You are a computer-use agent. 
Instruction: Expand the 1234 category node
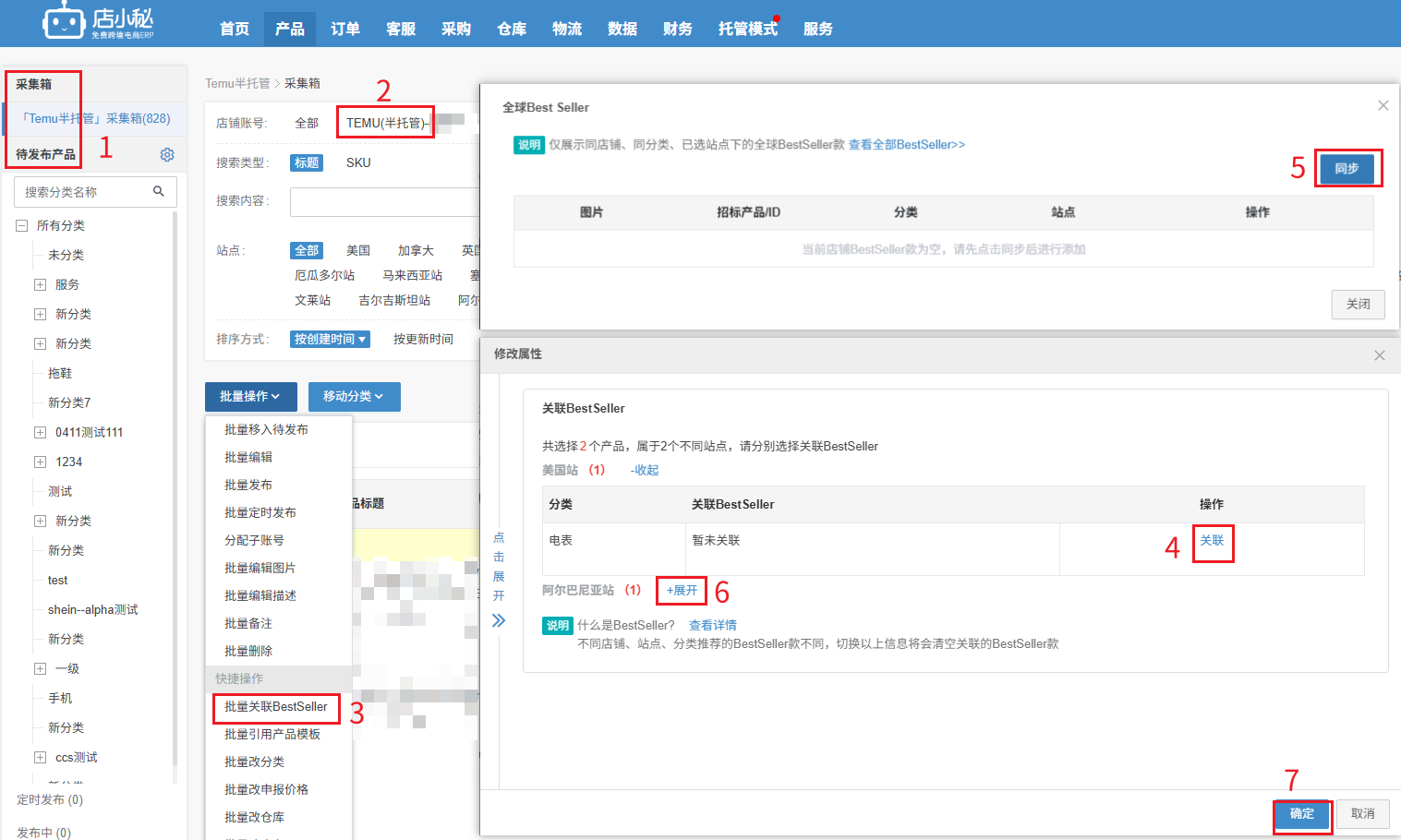pyautogui.click(x=40, y=462)
